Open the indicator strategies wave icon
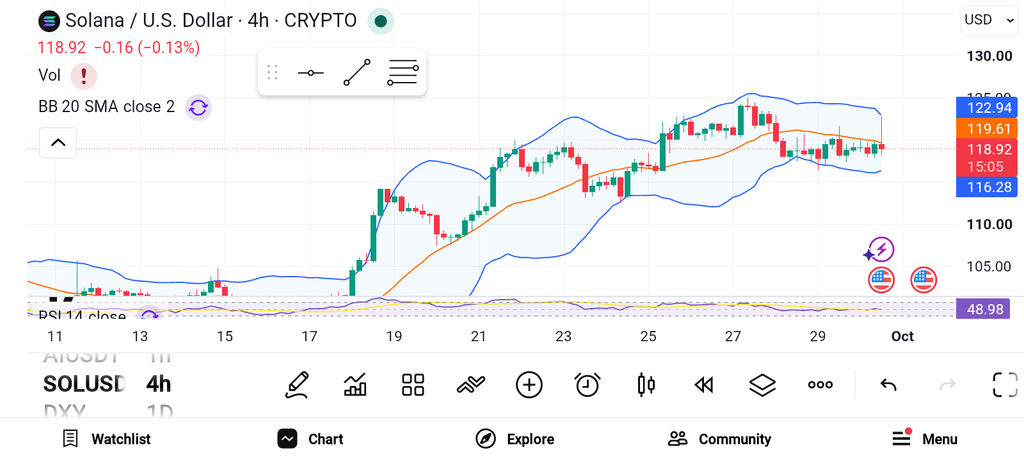The width and height of the screenshot is (1024, 461). pos(471,385)
